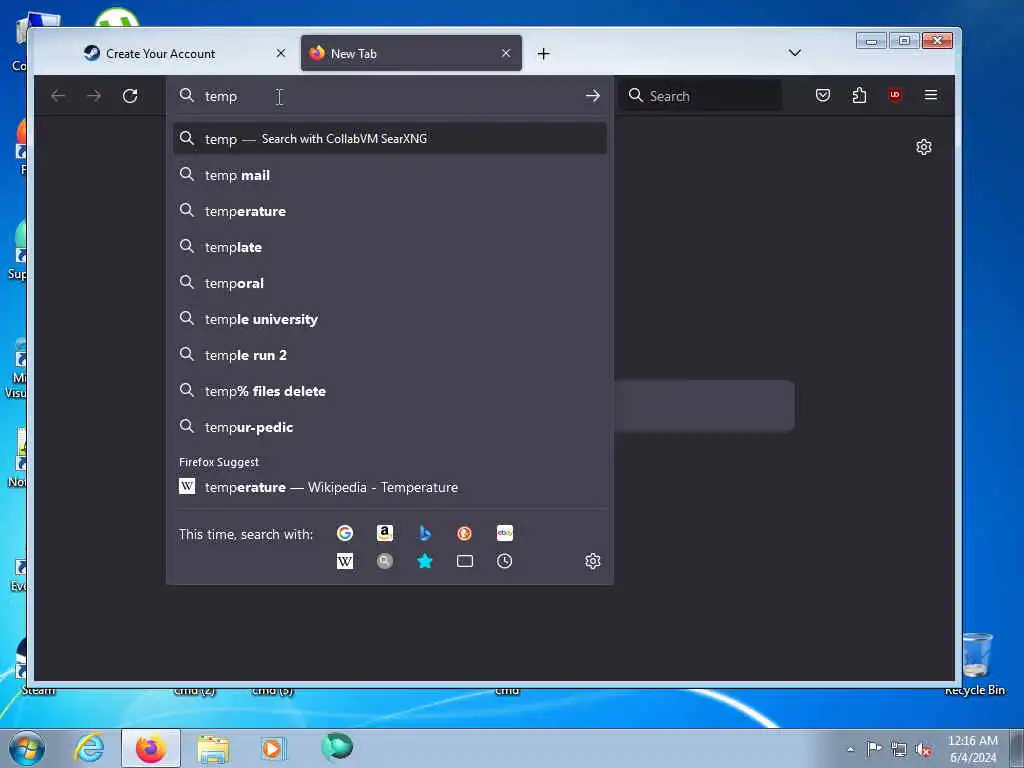1024x768 pixels.
Task: Click the taskbar clock showing 12:16 AM
Action: point(973,749)
